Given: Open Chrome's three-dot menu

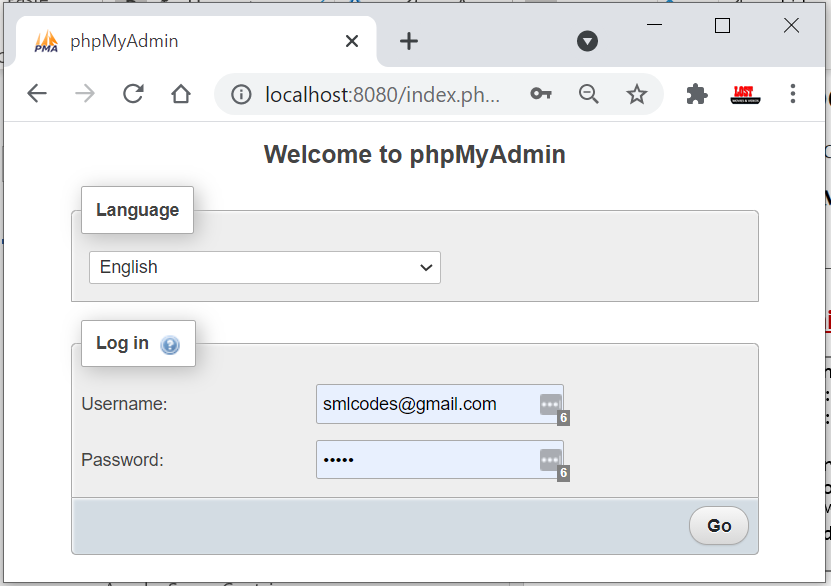Looking at the screenshot, I should [793, 94].
